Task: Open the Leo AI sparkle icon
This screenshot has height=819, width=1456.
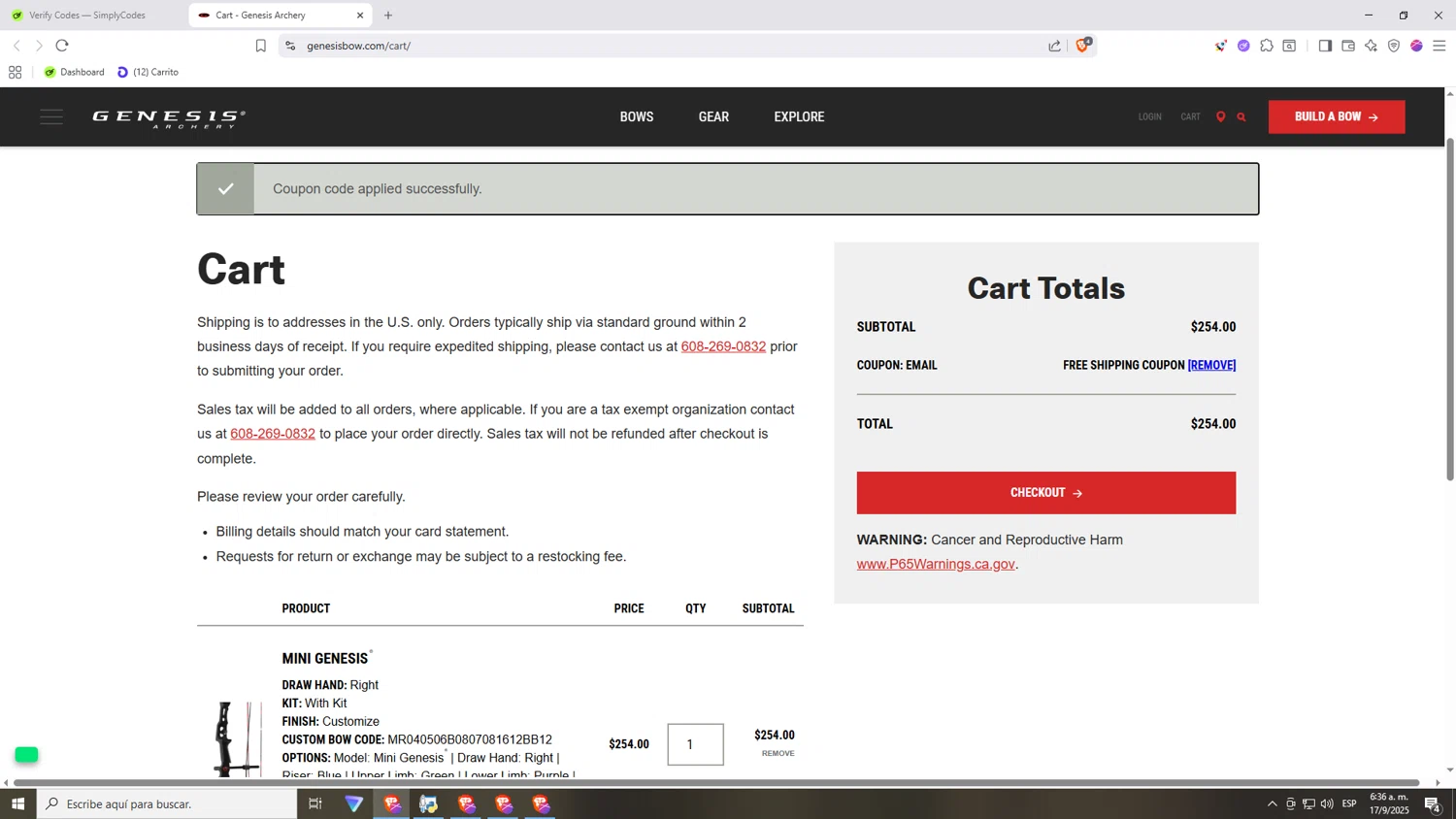Action: [x=1371, y=46]
